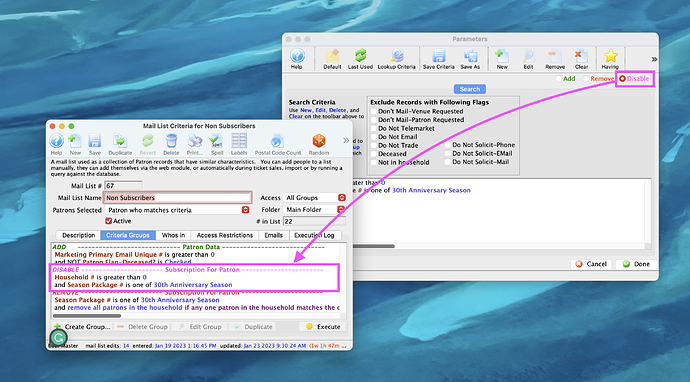
Task: Select the Disable radio button
Action: (x=622, y=78)
